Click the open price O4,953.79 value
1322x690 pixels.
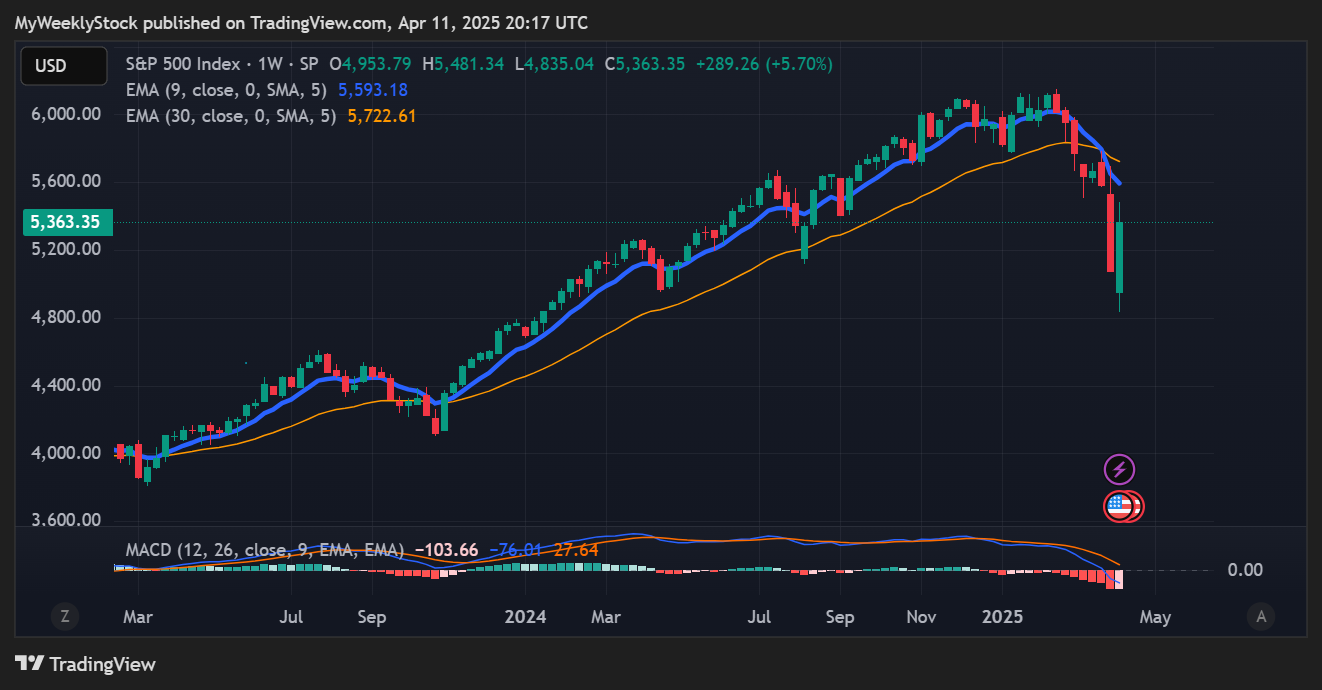(370, 64)
